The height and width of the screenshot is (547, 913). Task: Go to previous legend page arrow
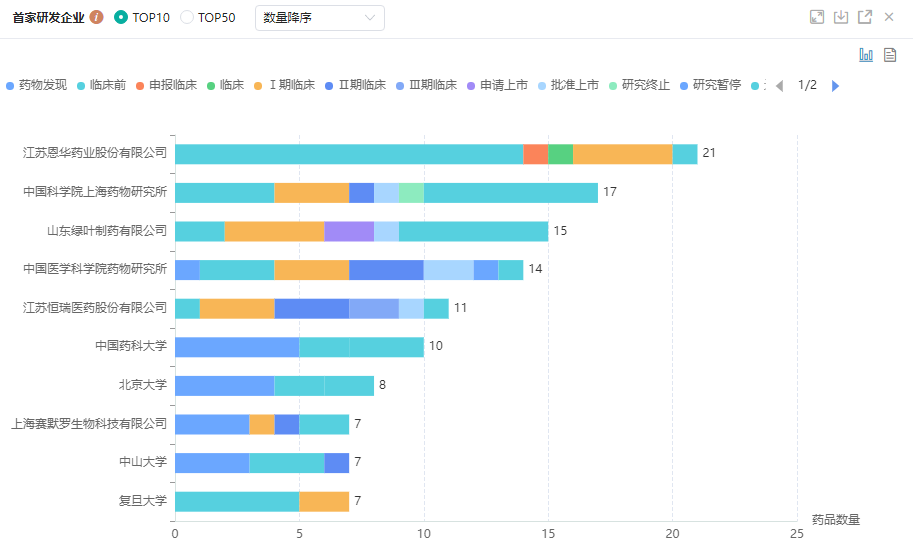[780, 86]
